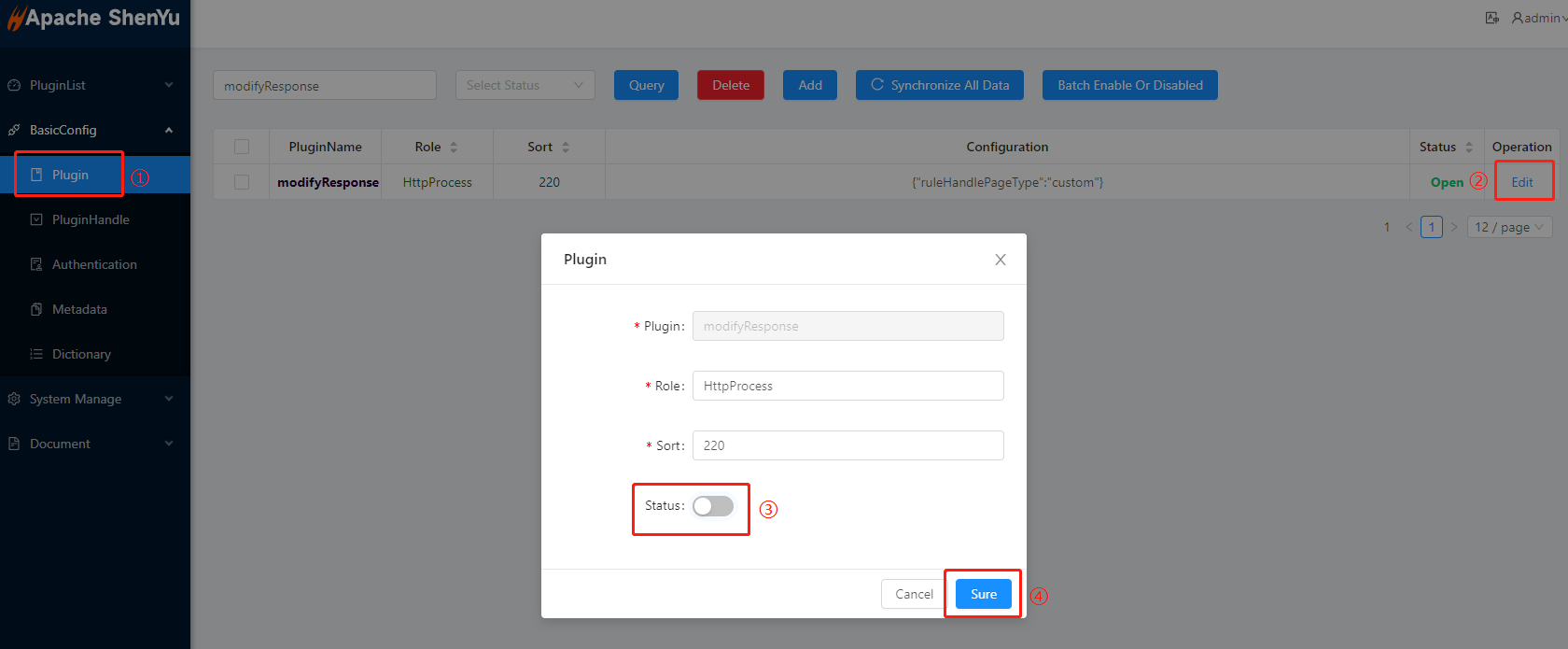1568x649 pixels.
Task: Open the Select Status dropdown
Action: coord(525,85)
